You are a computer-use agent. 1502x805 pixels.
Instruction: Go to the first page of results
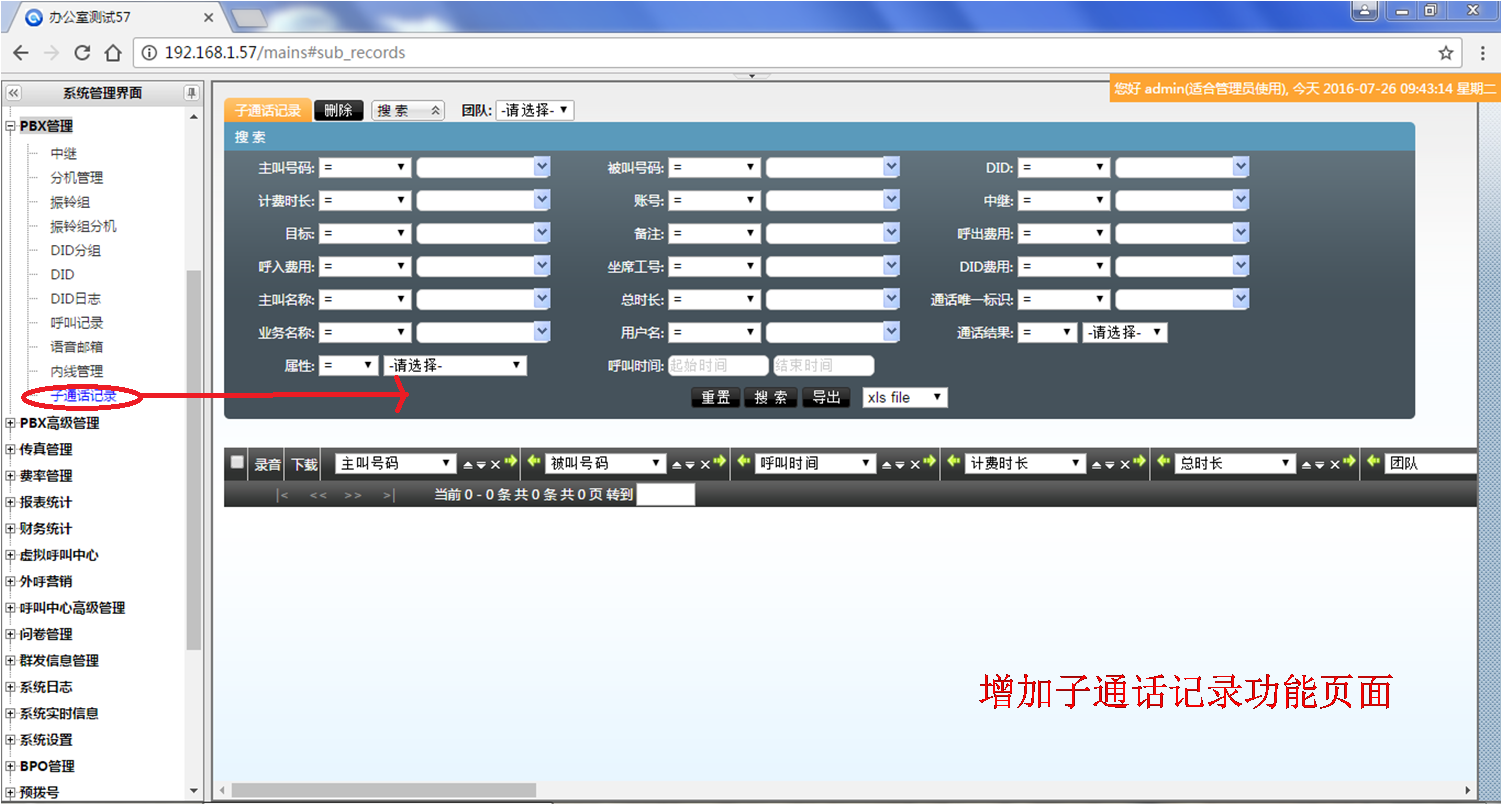tap(282, 495)
